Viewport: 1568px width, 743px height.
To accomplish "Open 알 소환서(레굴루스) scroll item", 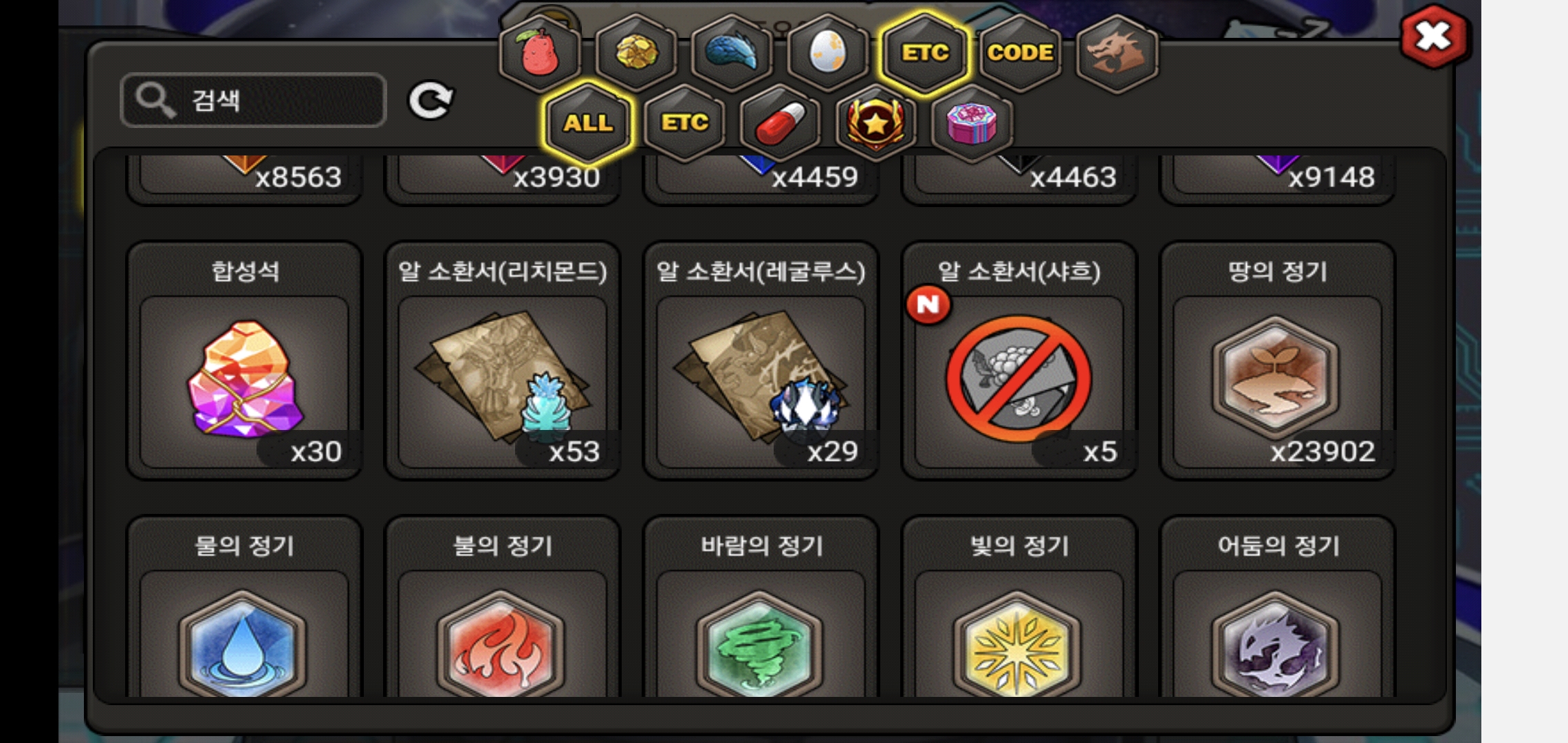I will coord(761,360).
